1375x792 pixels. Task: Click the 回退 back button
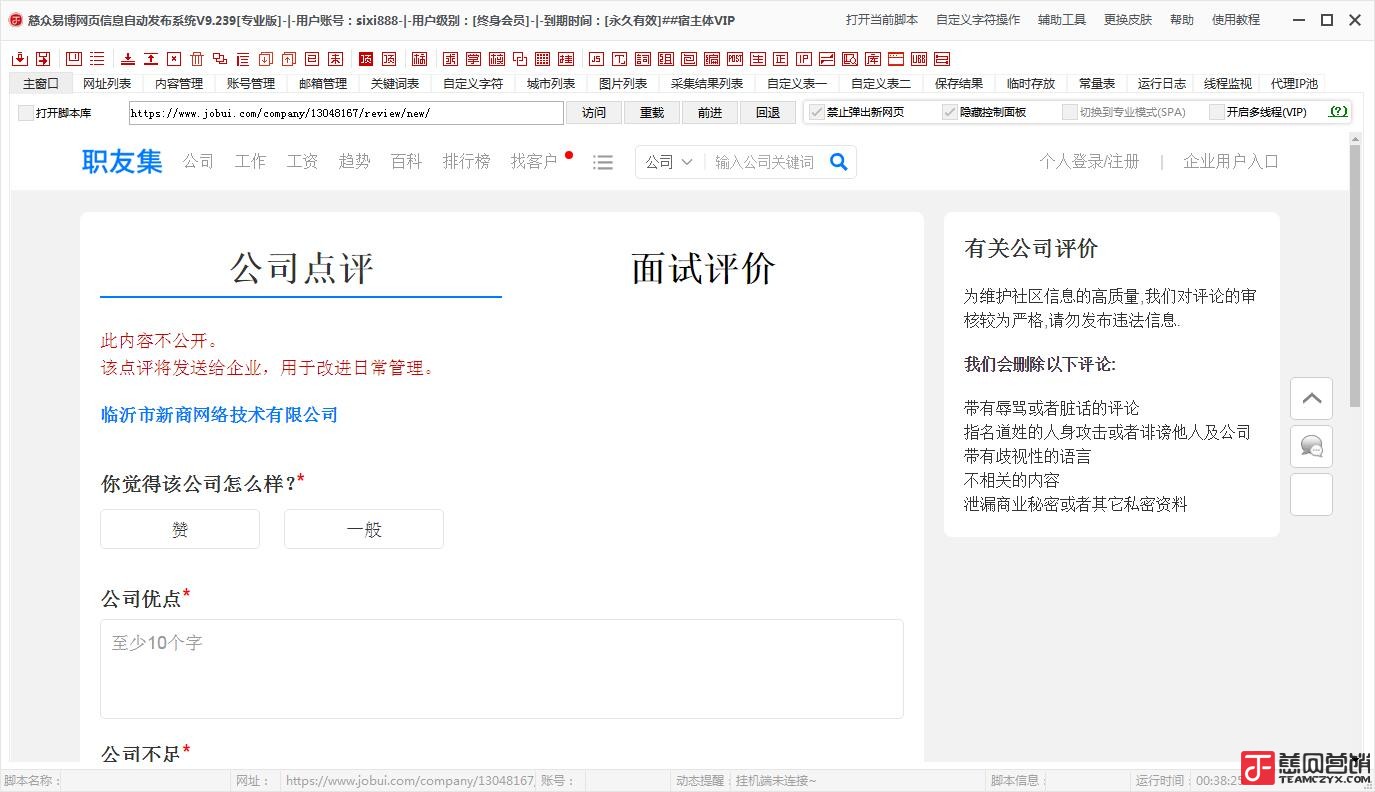tap(768, 113)
